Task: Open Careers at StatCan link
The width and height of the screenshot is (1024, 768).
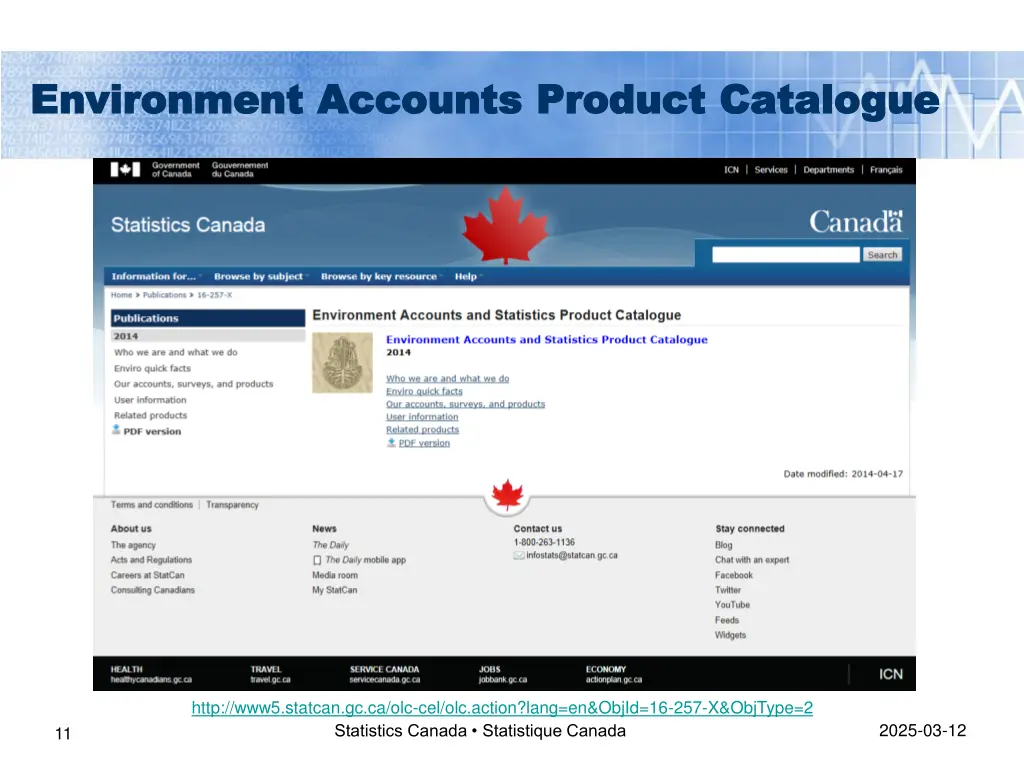Action: tap(148, 575)
